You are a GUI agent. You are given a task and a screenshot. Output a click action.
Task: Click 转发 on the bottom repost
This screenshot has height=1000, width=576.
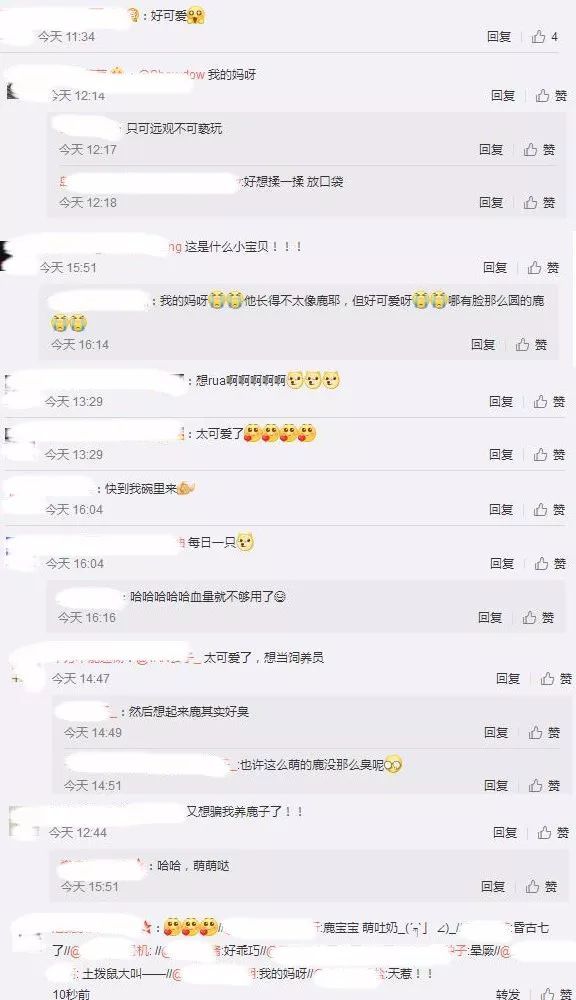tap(508, 994)
